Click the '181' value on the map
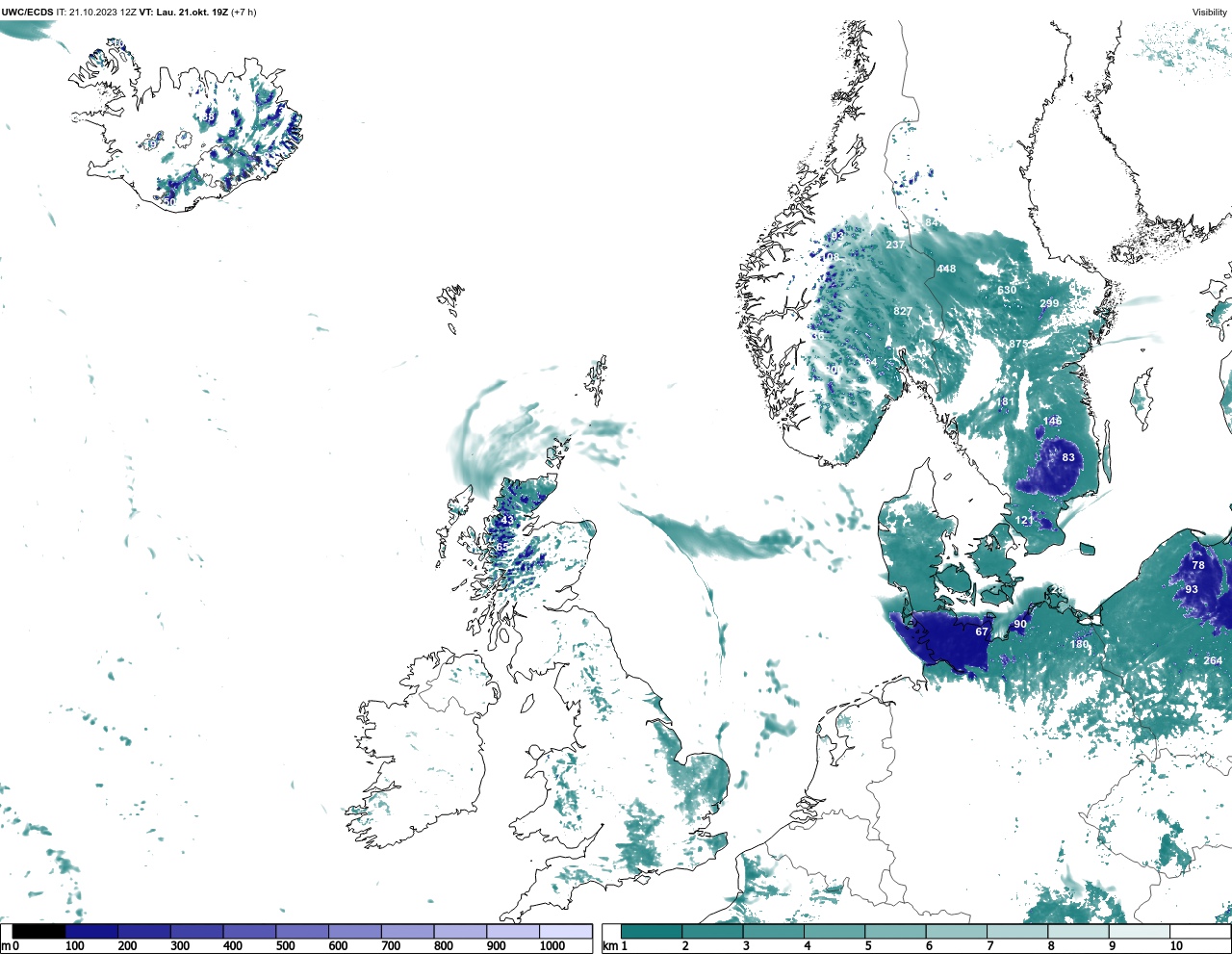The width and height of the screenshot is (1232, 954). [x=1005, y=402]
